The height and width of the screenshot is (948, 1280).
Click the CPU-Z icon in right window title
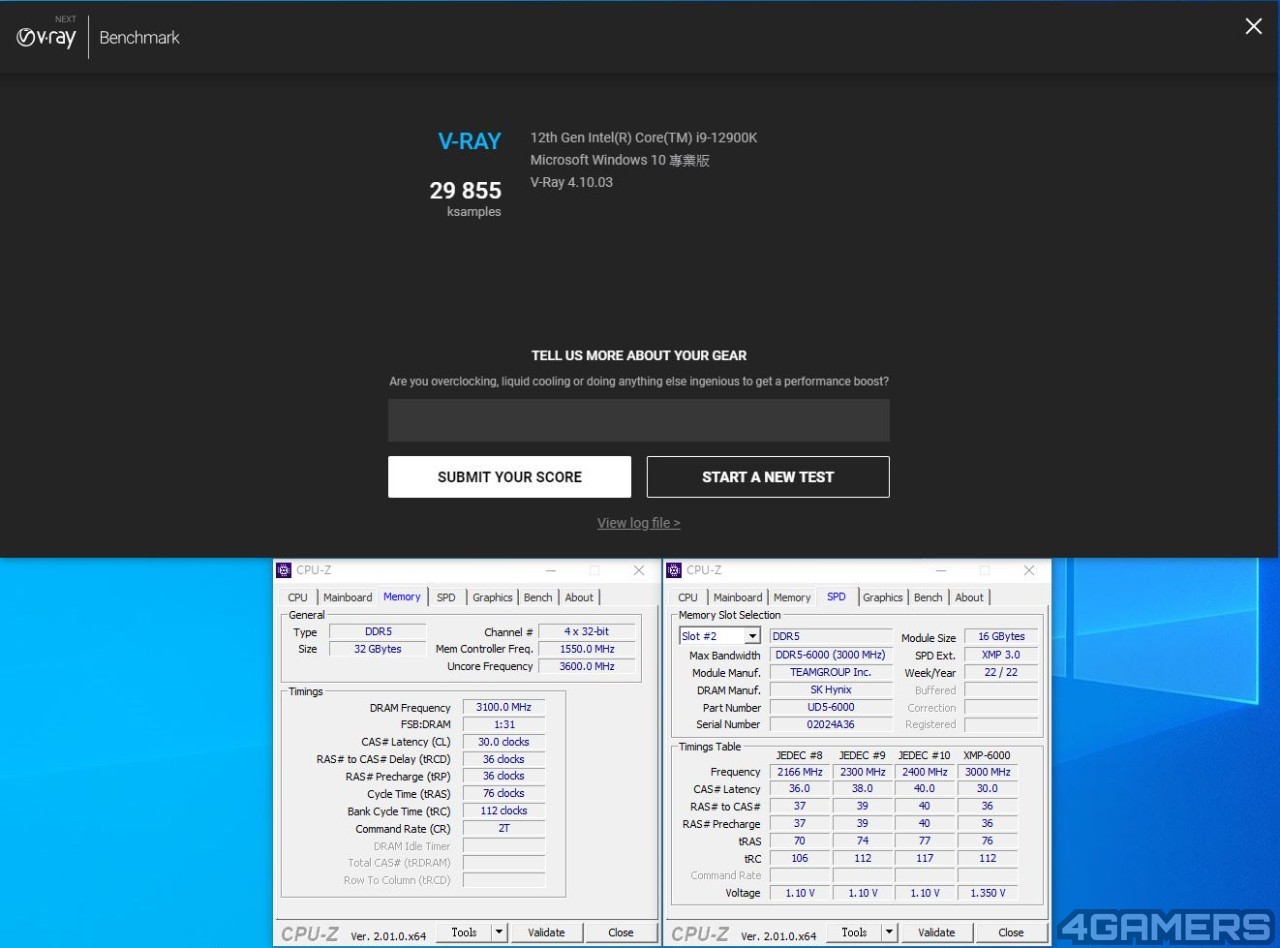click(674, 570)
